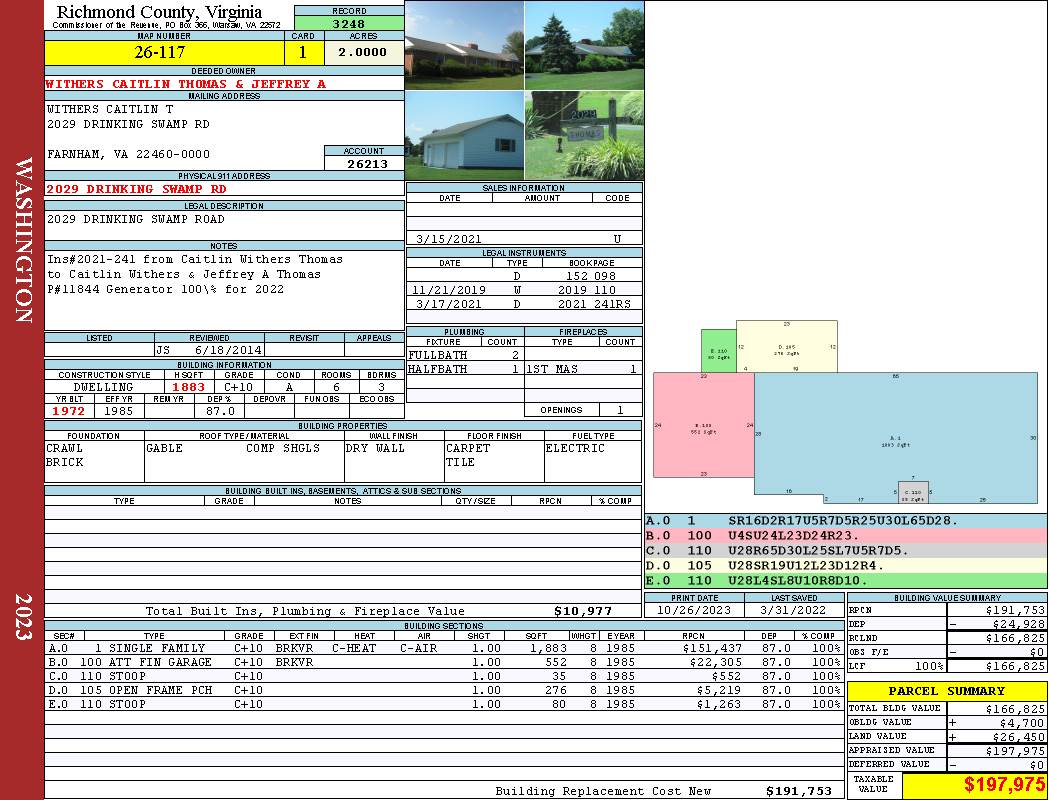Image resolution: width=1050 pixels, height=800 pixels.
Task: Click the Richmond County, Virginia title
Action: click(159, 12)
